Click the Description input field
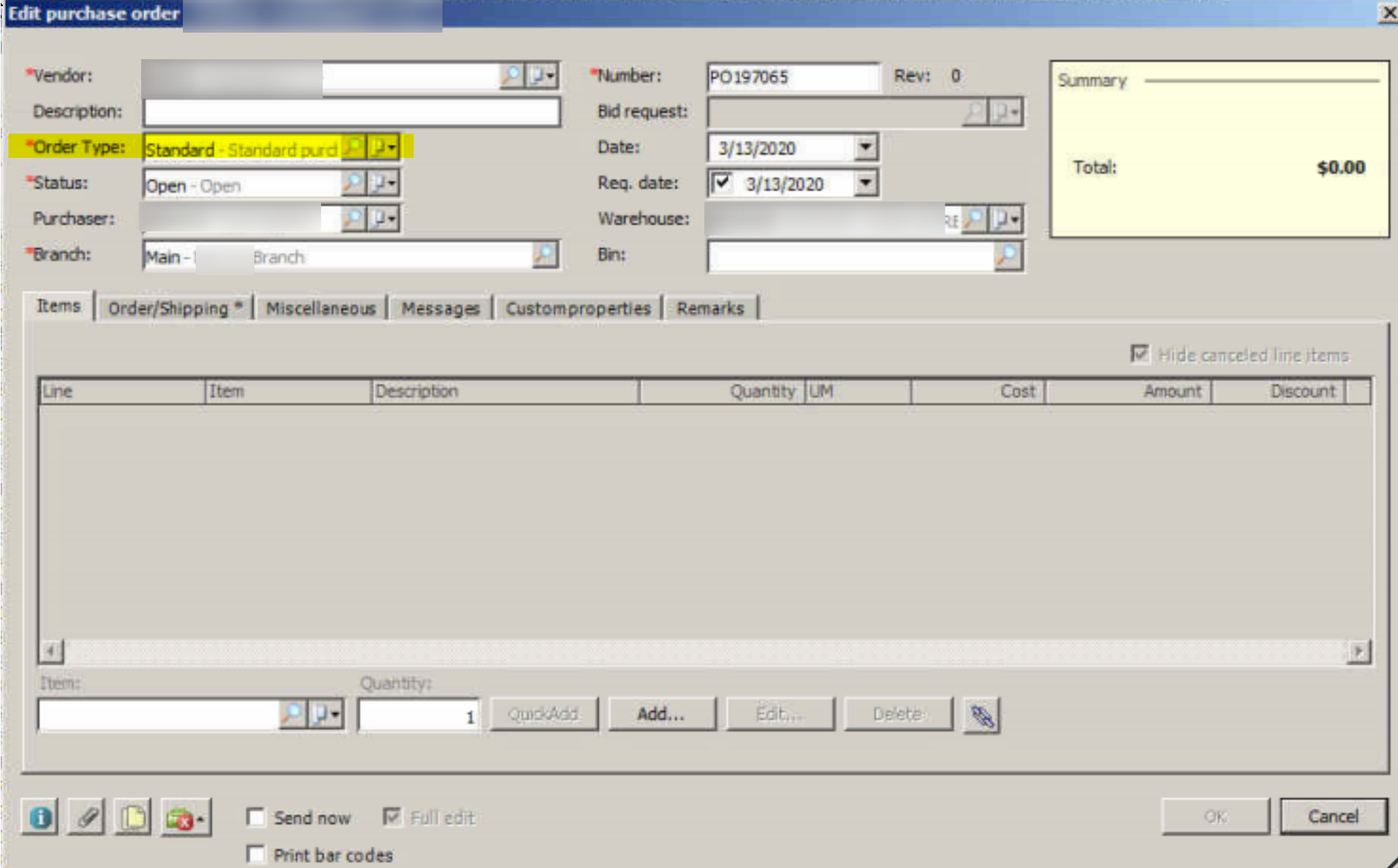Screen dimensions: 1398x868 coord(351,112)
